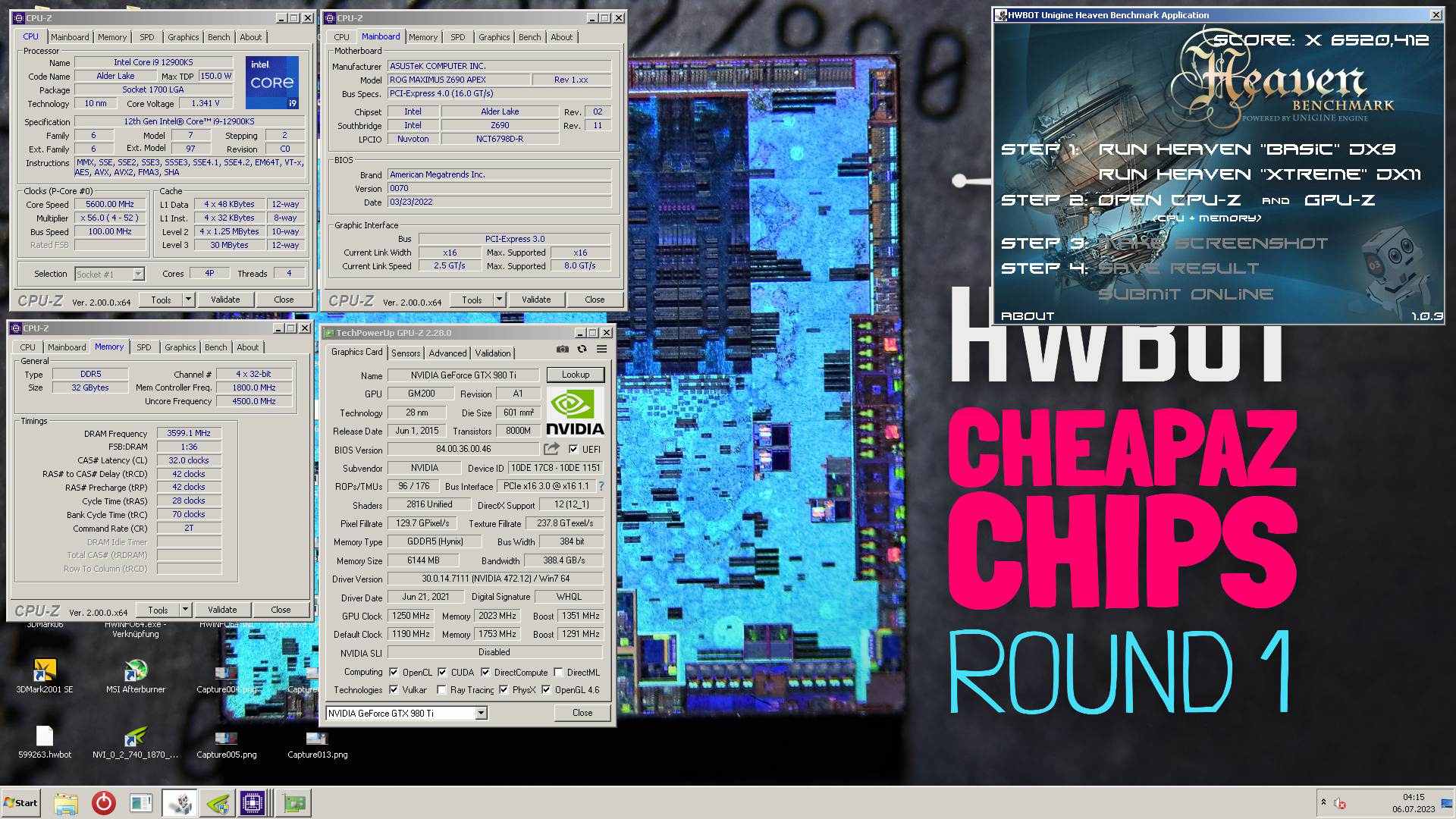Click Validate in CPU-Z processor window

click(225, 300)
